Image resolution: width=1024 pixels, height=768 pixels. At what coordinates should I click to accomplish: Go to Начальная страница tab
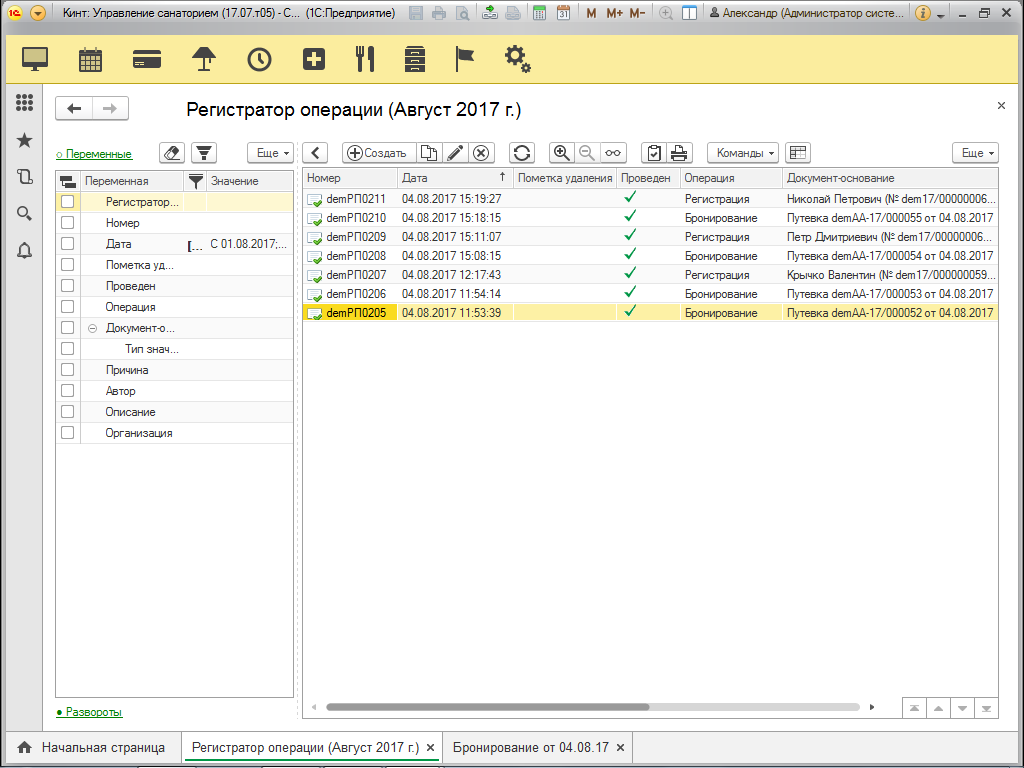click(102, 747)
